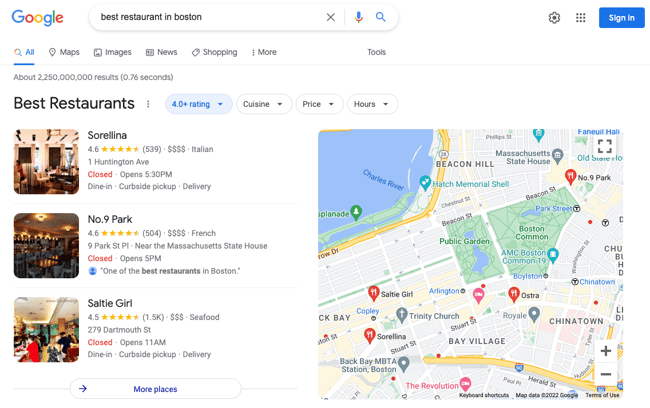The image size is (650, 408).
Task: Click Sorellina's address 1 Huntington Ave
Action: pos(118,162)
